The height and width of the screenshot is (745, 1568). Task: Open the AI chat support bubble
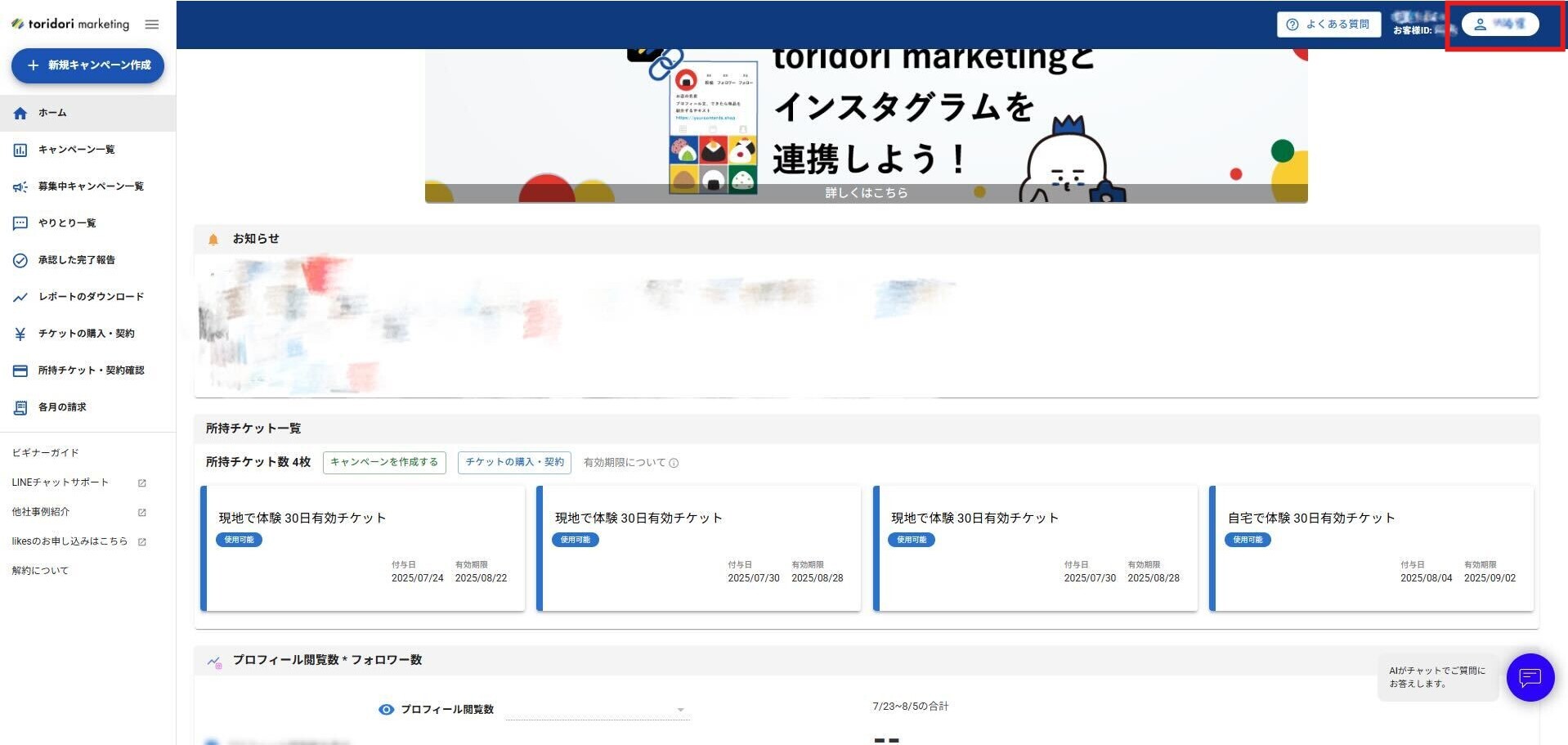coord(1530,677)
